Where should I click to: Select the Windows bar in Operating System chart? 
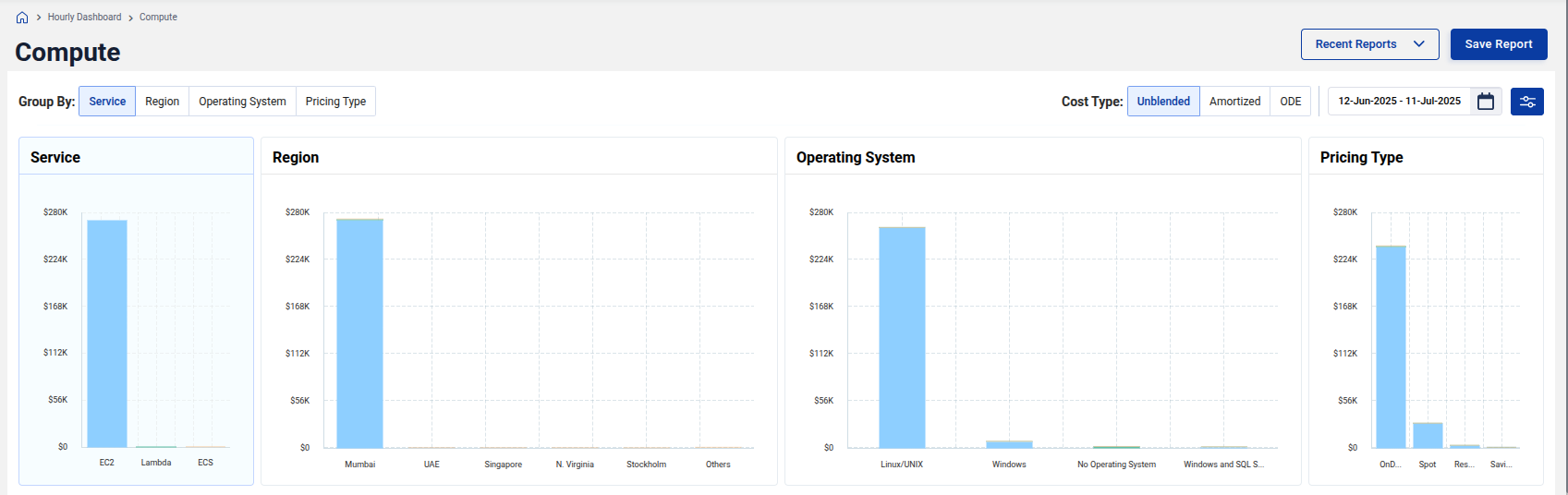pos(1009,444)
